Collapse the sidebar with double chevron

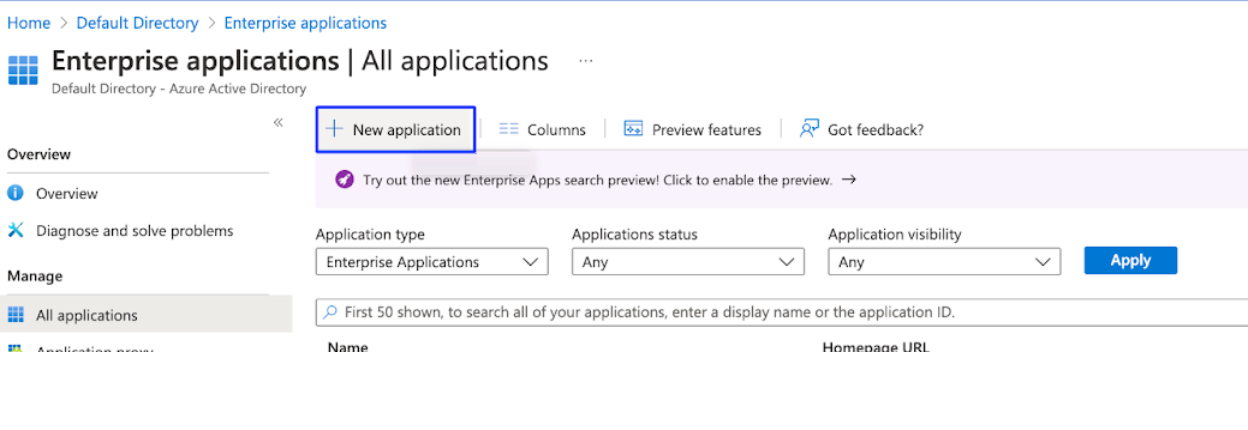tap(278, 122)
